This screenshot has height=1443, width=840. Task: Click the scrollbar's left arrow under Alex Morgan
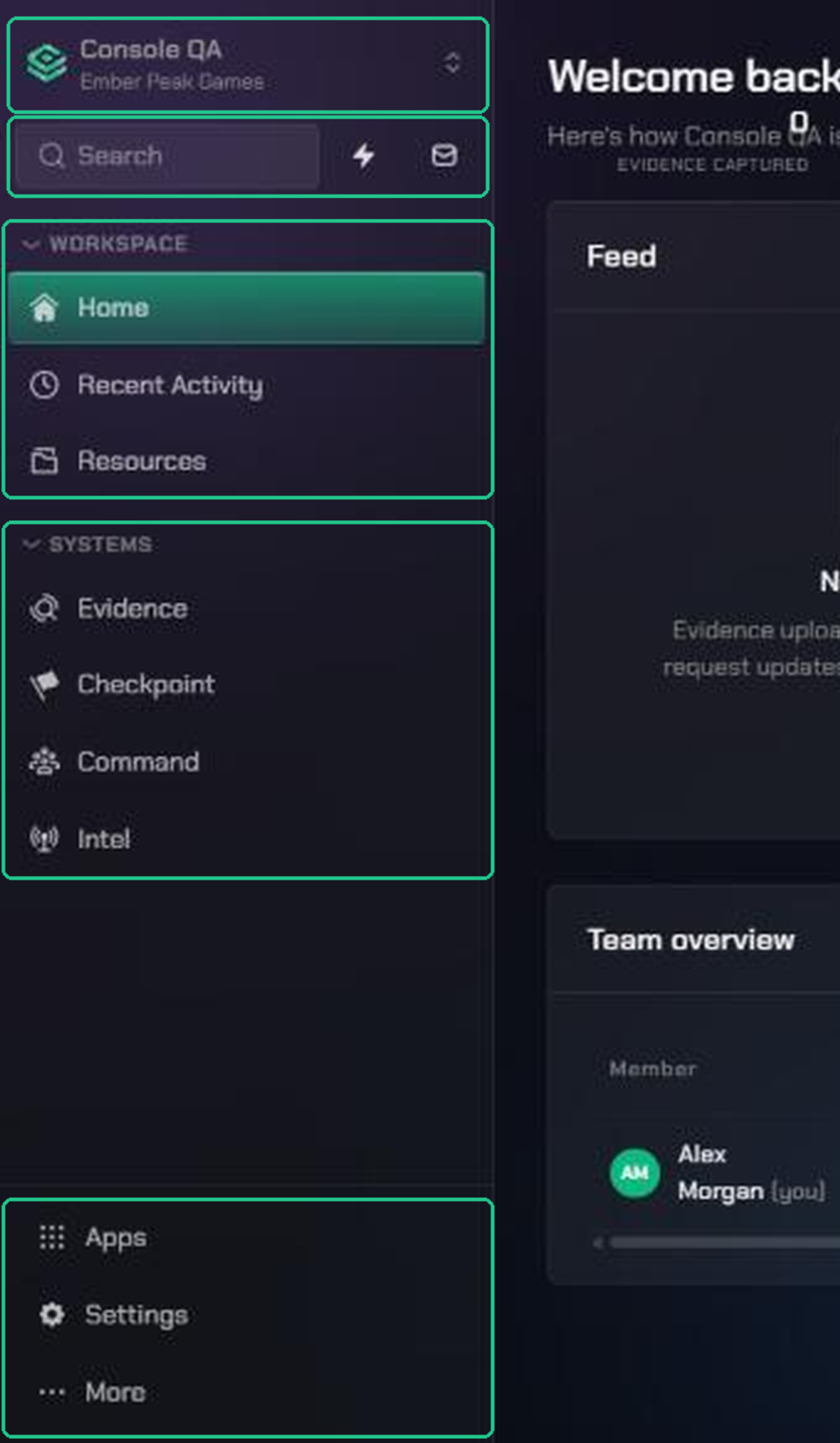(x=598, y=1243)
